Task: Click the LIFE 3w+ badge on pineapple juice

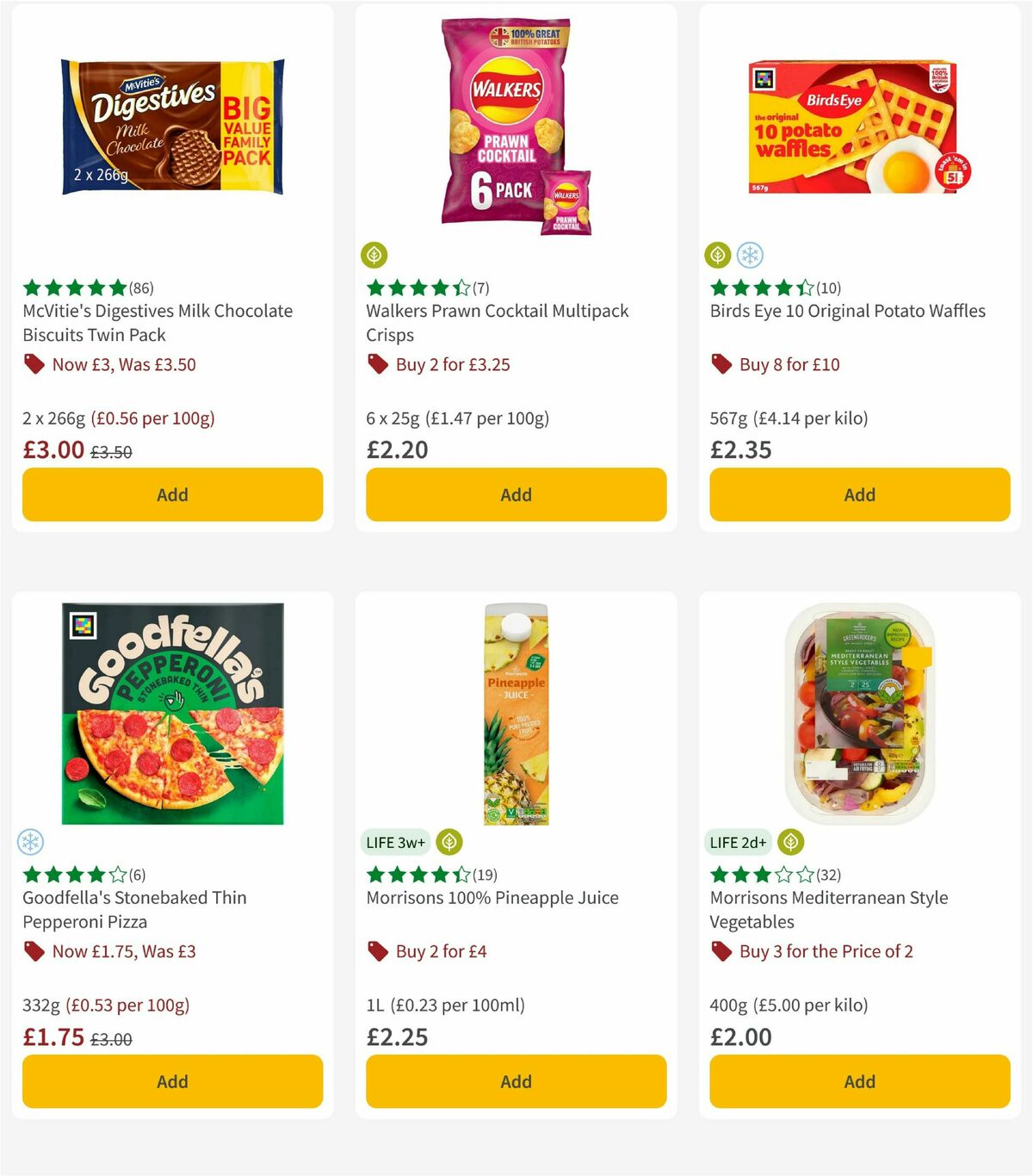Action: point(395,842)
